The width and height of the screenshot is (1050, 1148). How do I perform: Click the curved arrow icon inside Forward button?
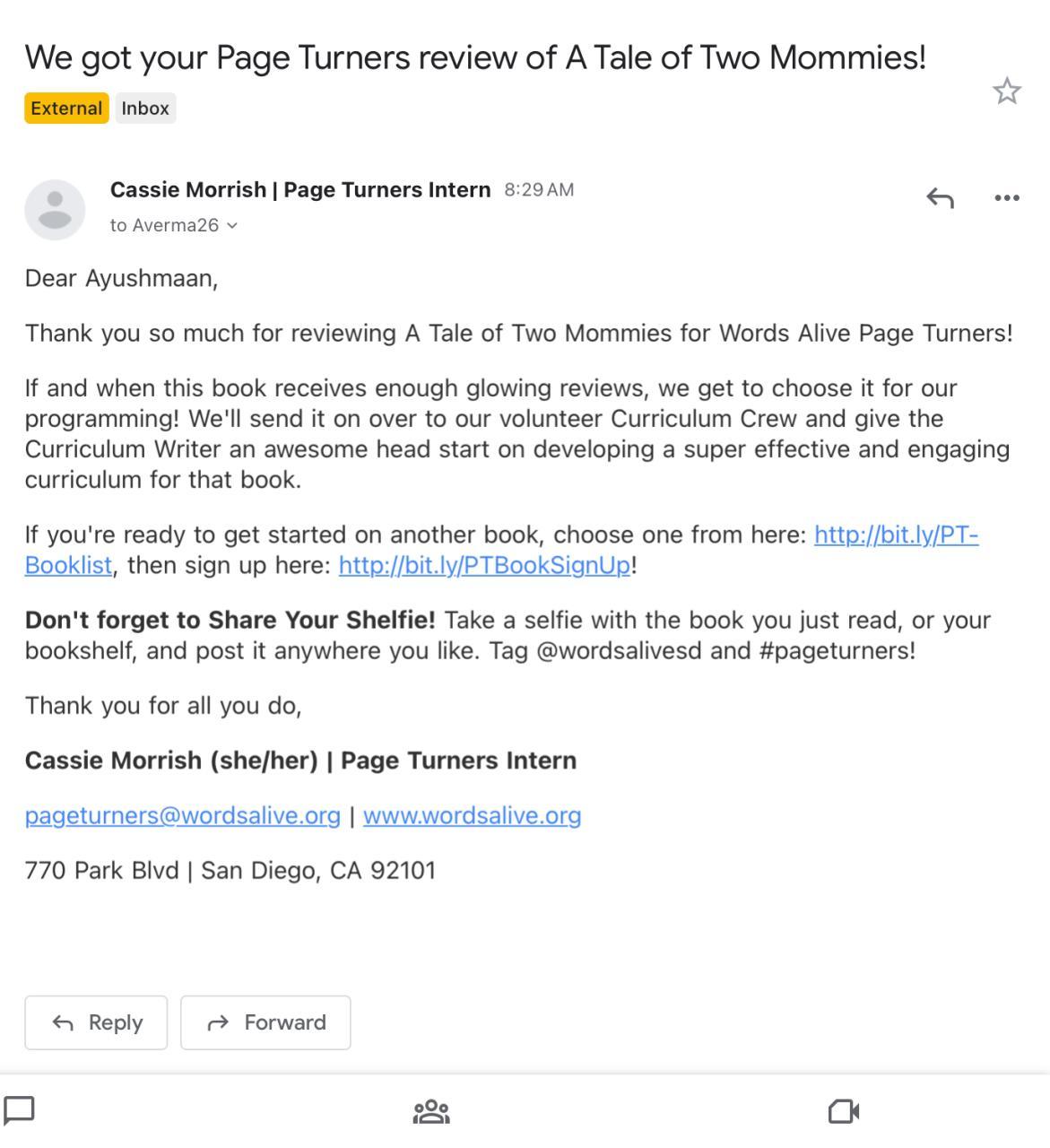tap(218, 1023)
